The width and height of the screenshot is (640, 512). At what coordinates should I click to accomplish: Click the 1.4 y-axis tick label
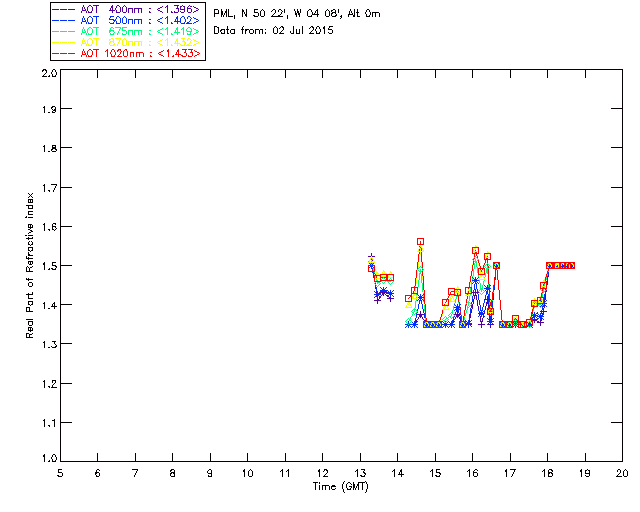(49, 305)
